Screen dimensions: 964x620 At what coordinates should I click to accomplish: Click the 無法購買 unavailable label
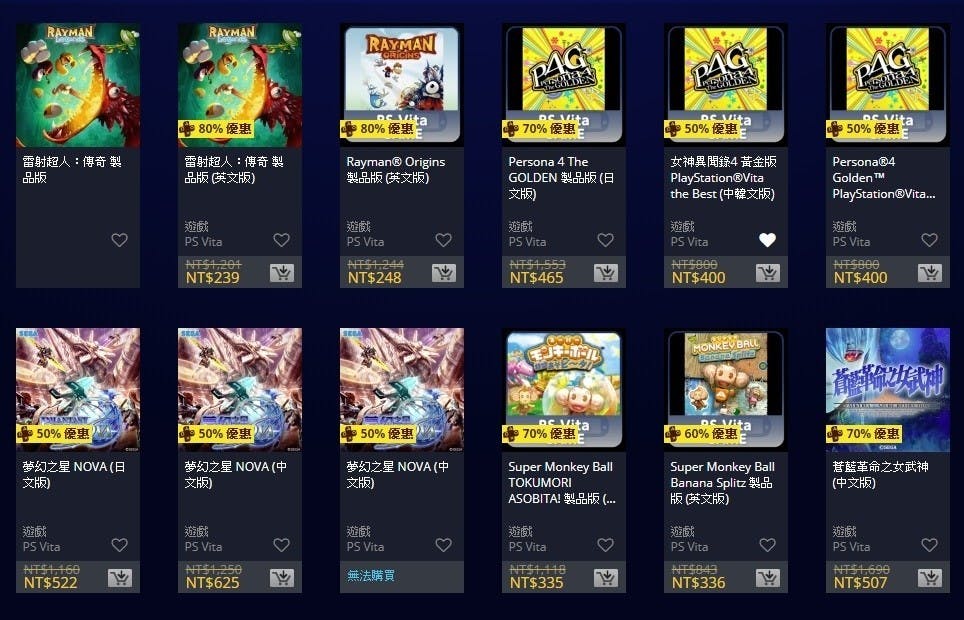pos(371,576)
